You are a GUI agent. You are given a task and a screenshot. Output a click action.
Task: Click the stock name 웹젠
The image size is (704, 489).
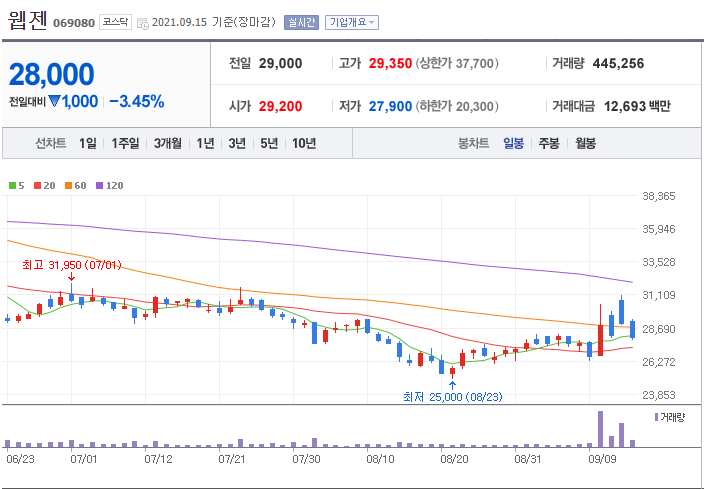point(27,20)
